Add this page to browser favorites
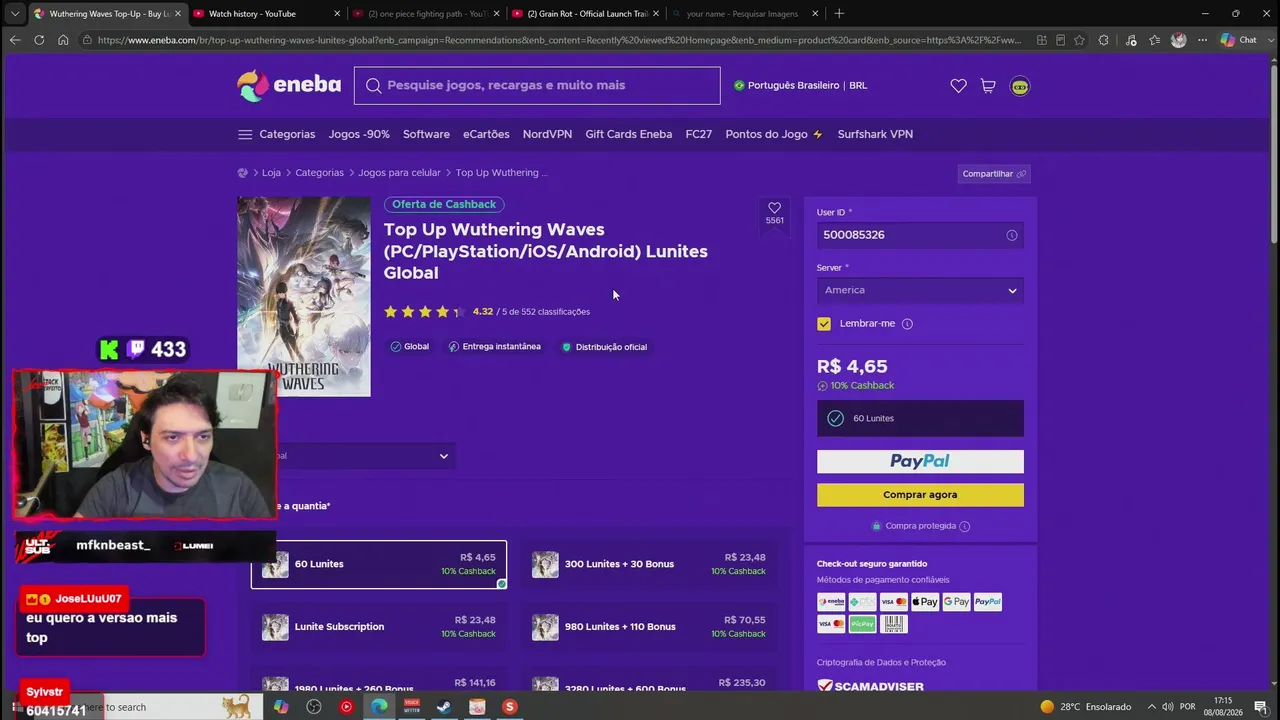The height and width of the screenshot is (720, 1280). click(1079, 40)
